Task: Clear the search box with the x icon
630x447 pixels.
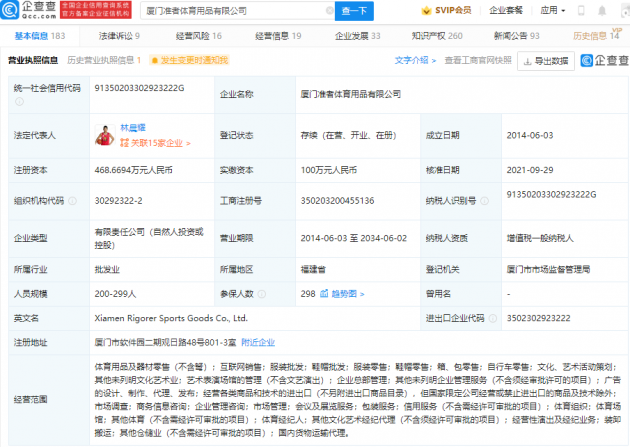Action: 329,11
